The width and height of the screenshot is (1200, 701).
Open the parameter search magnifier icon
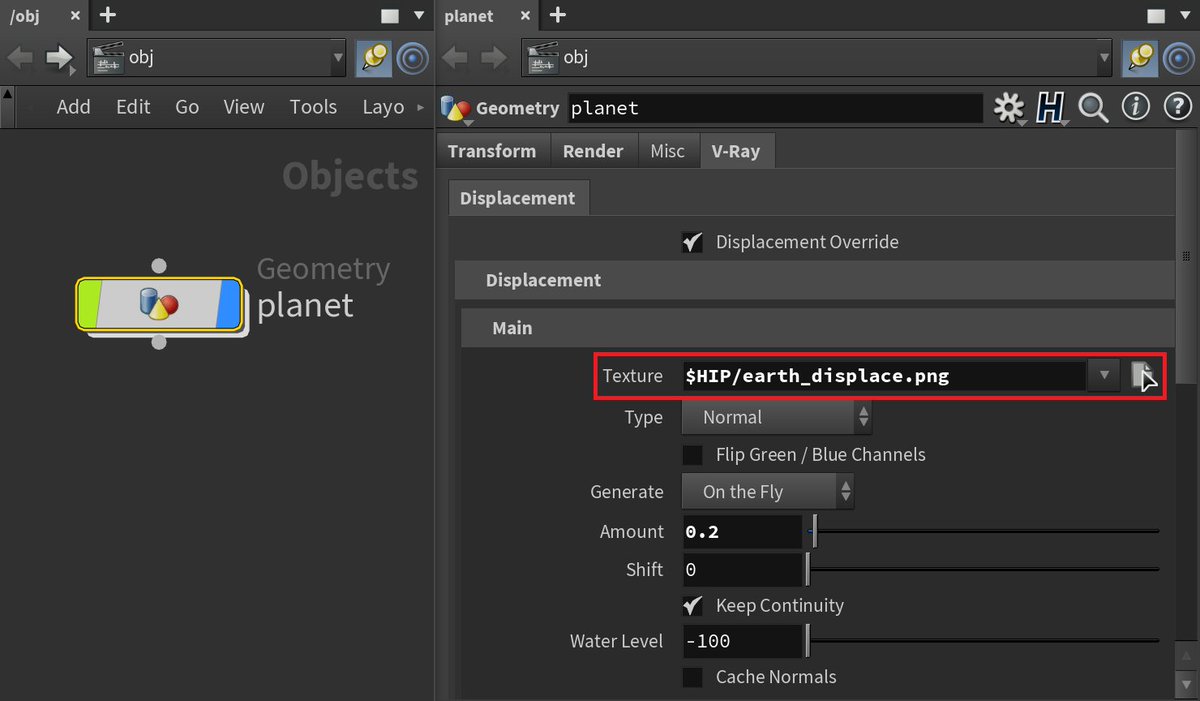tap(1094, 107)
